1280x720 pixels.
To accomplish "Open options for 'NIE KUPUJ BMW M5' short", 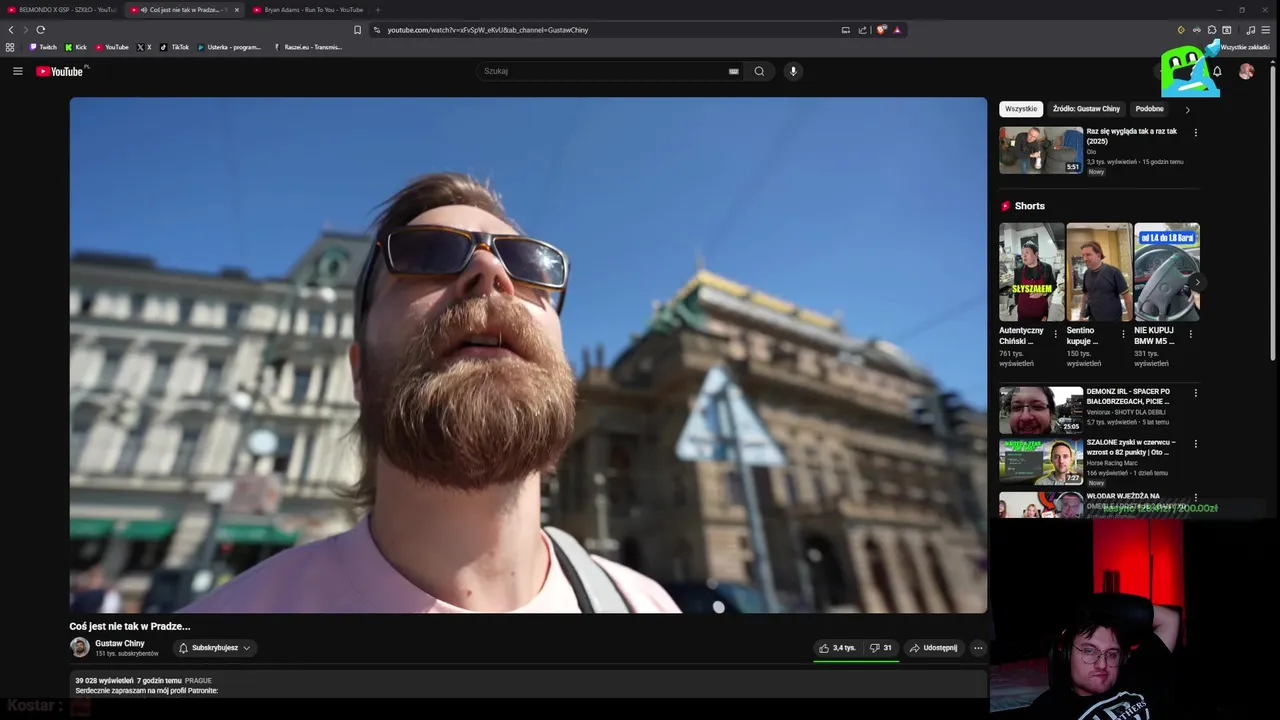I will coord(1190,334).
